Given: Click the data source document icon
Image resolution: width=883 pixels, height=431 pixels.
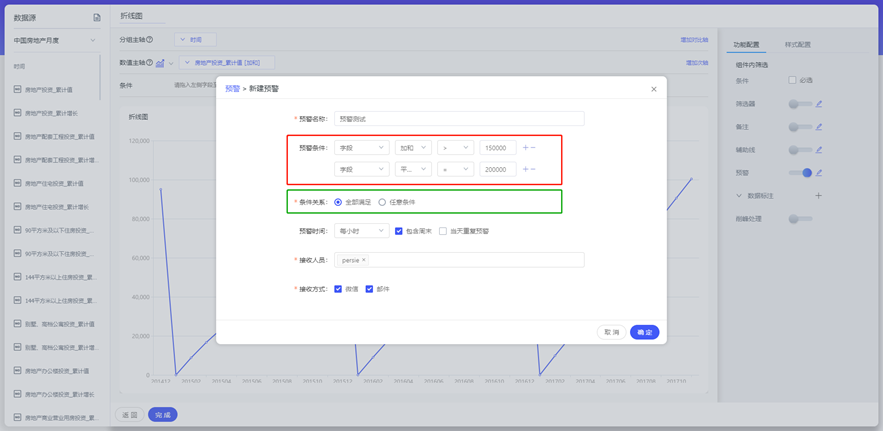Looking at the screenshot, I should pos(97,17).
